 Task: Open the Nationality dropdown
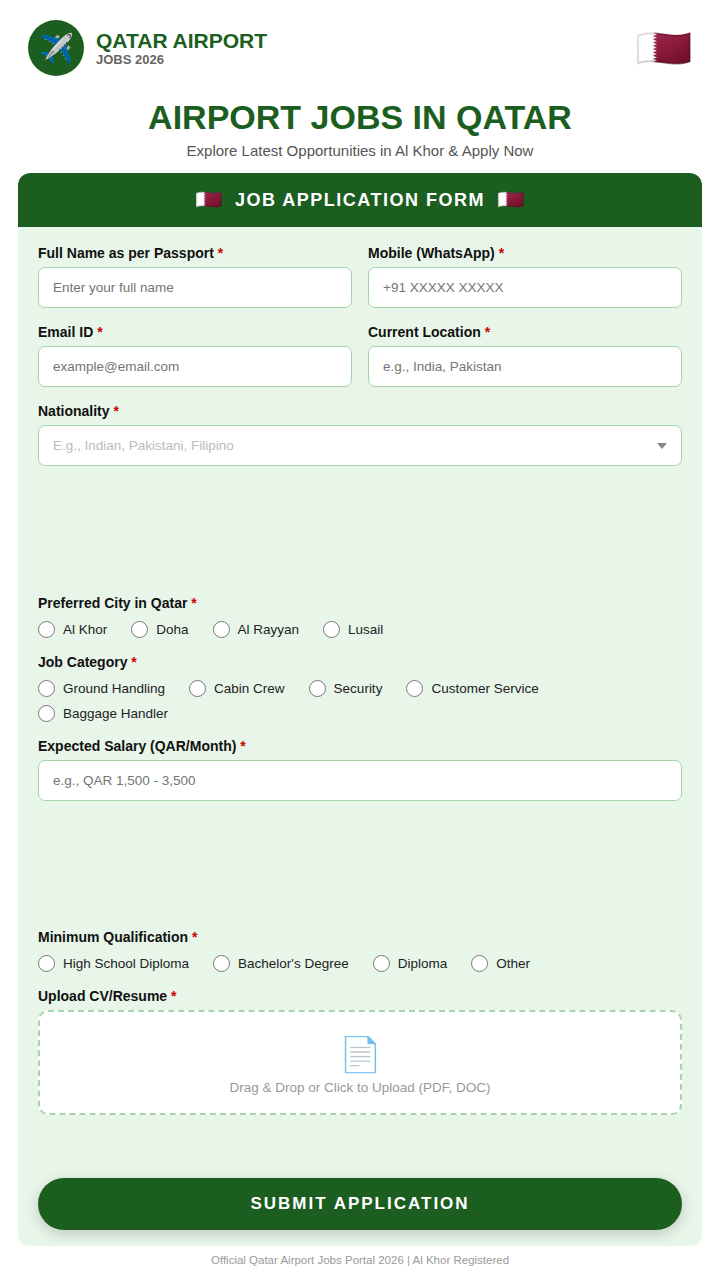[x=360, y=445]
